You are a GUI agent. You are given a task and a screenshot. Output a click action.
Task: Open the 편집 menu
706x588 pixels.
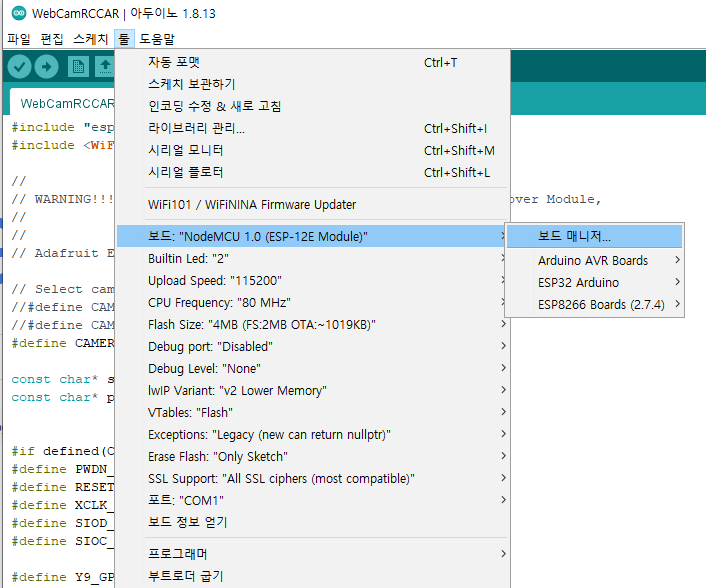click(x=52, y=39)
